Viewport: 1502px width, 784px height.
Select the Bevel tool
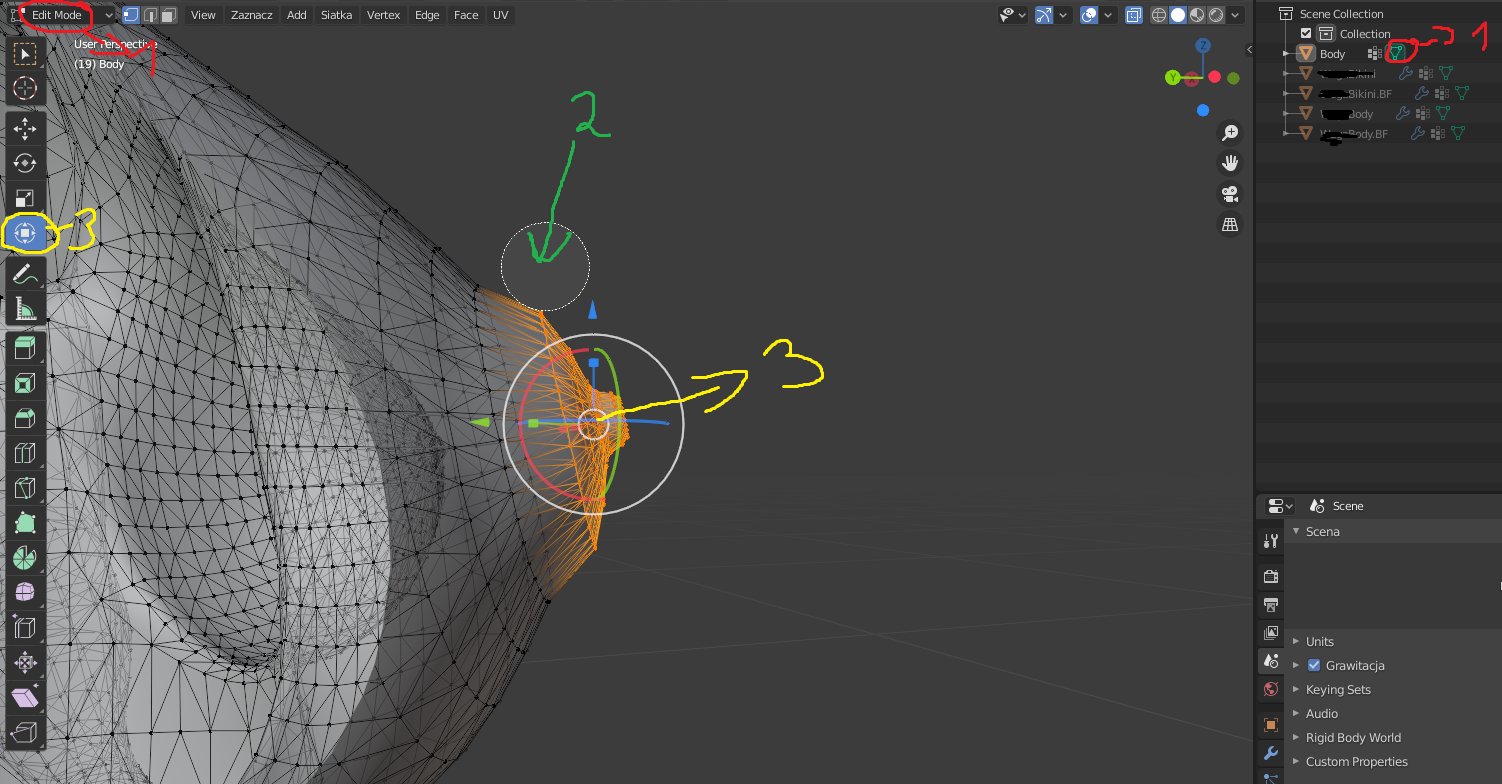tap(24, 417)
